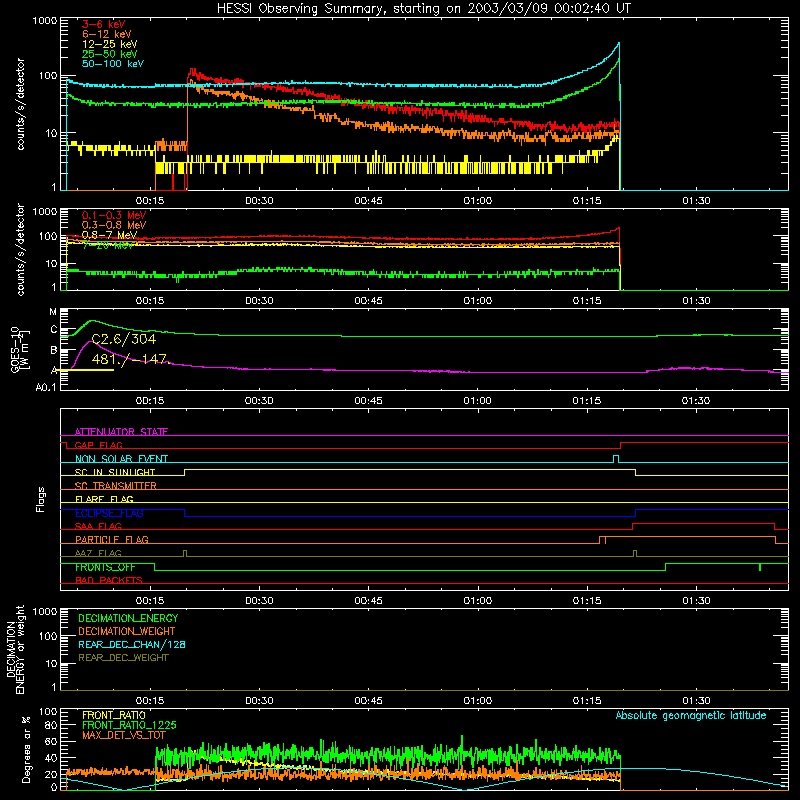Click the REAR_DEC_CHAN/128 legend label
Viewport: 800px width, 800px height.
click(132, 645)
